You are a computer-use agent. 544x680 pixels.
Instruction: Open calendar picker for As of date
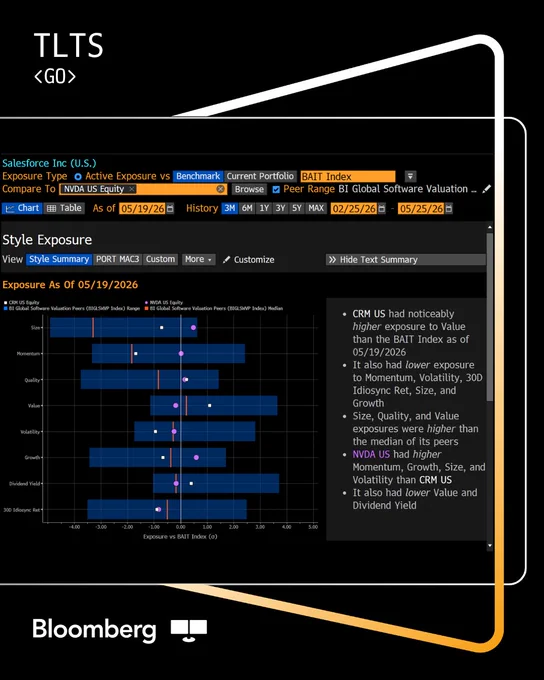170,209
